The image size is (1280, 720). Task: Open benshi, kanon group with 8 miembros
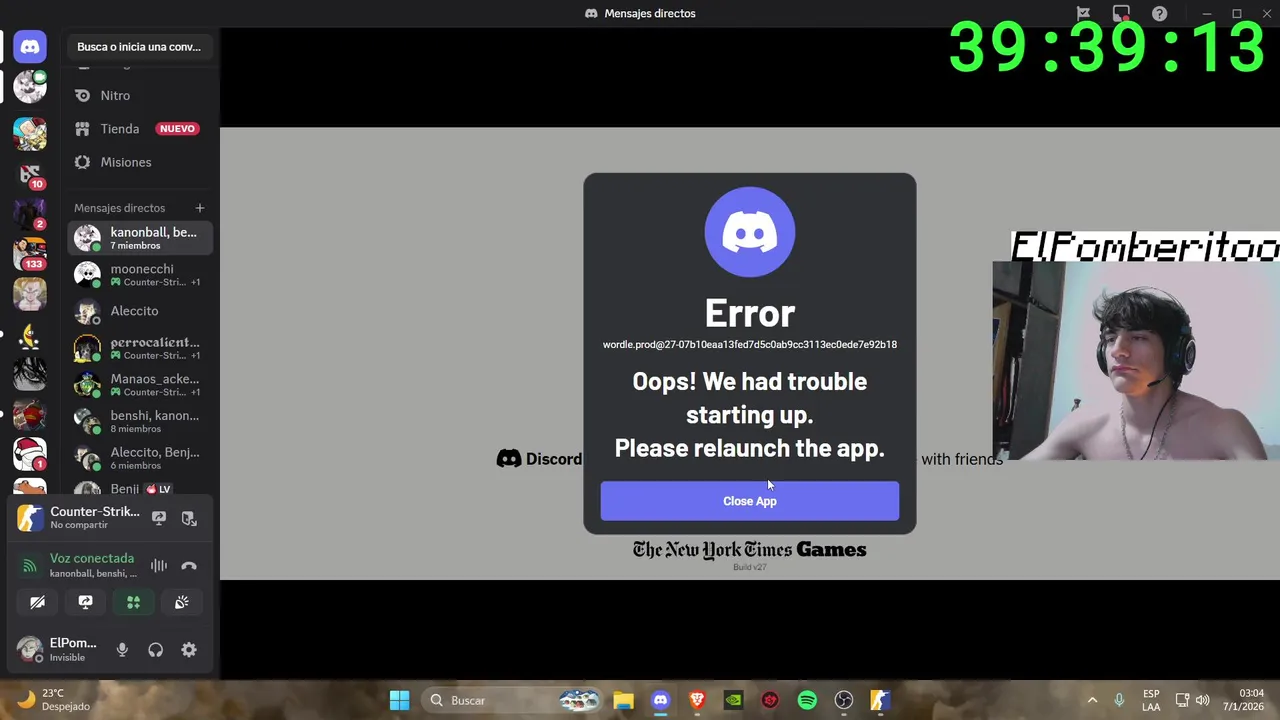(140, 421)
